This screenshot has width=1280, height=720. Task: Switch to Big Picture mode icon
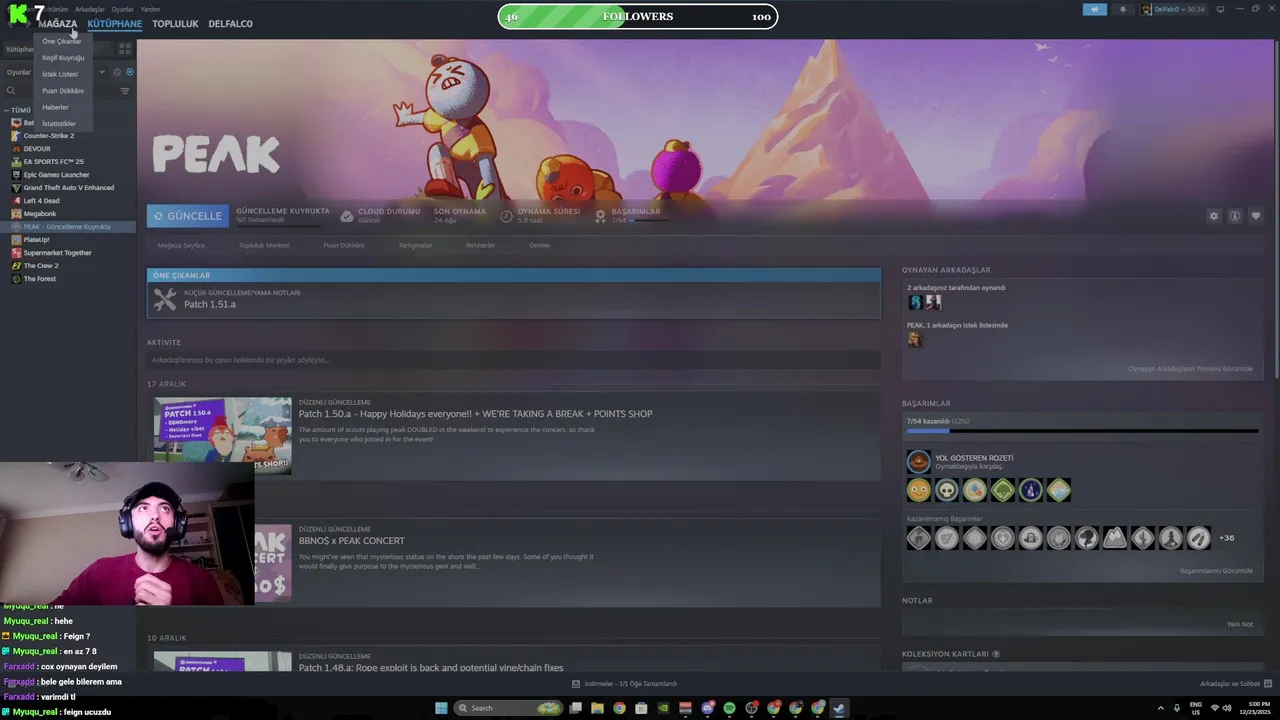(x=1220, y=9)
